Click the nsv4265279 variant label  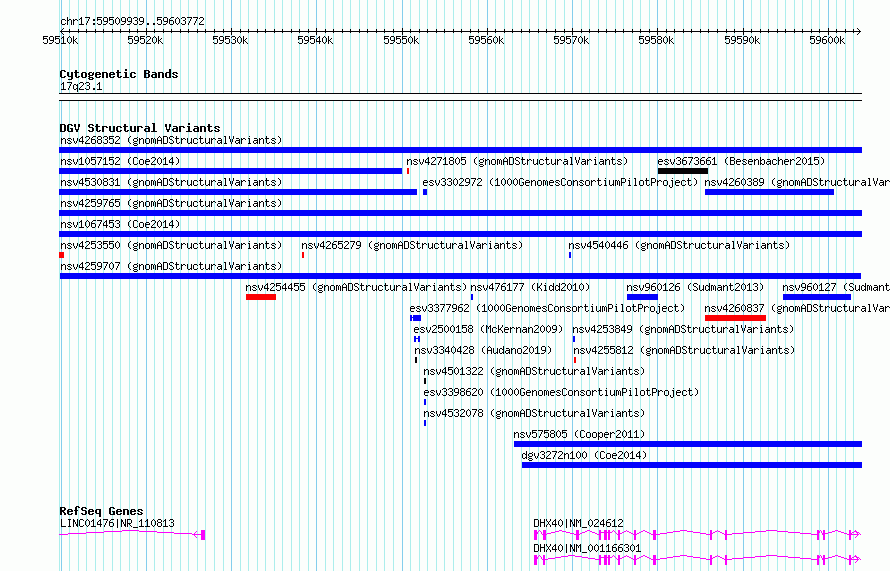pos(412,245)
